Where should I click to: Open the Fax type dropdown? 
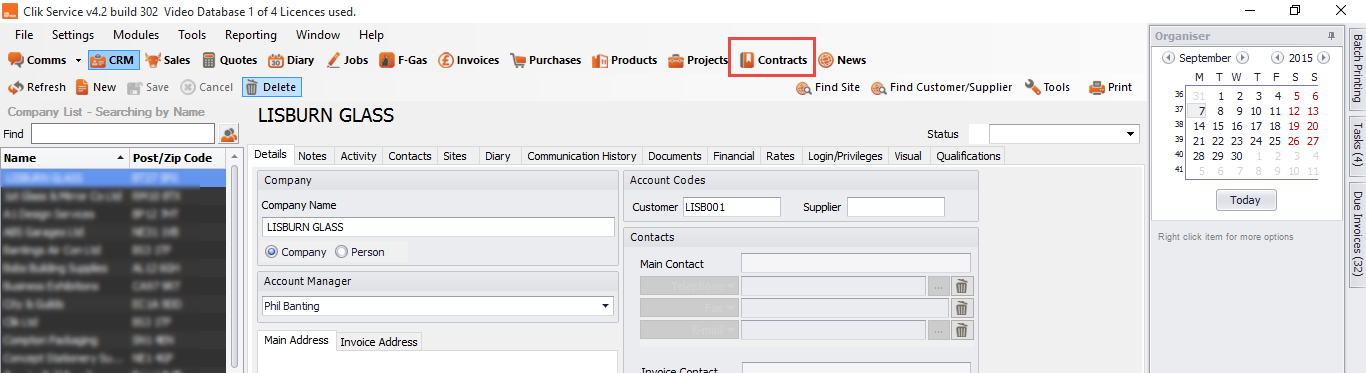click(x=689, y=308)
